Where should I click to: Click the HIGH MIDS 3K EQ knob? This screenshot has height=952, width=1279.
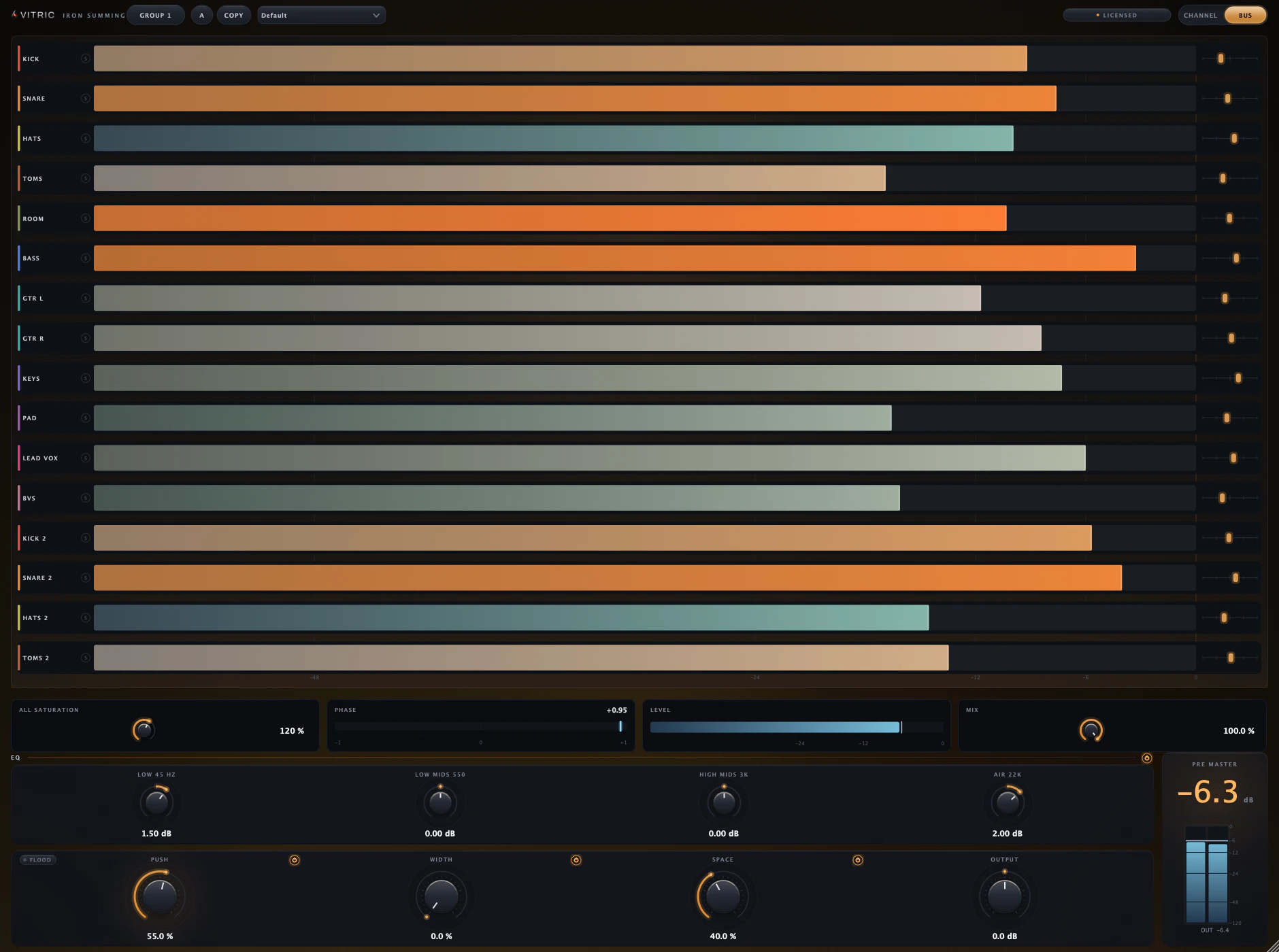(x=724, y=803)
